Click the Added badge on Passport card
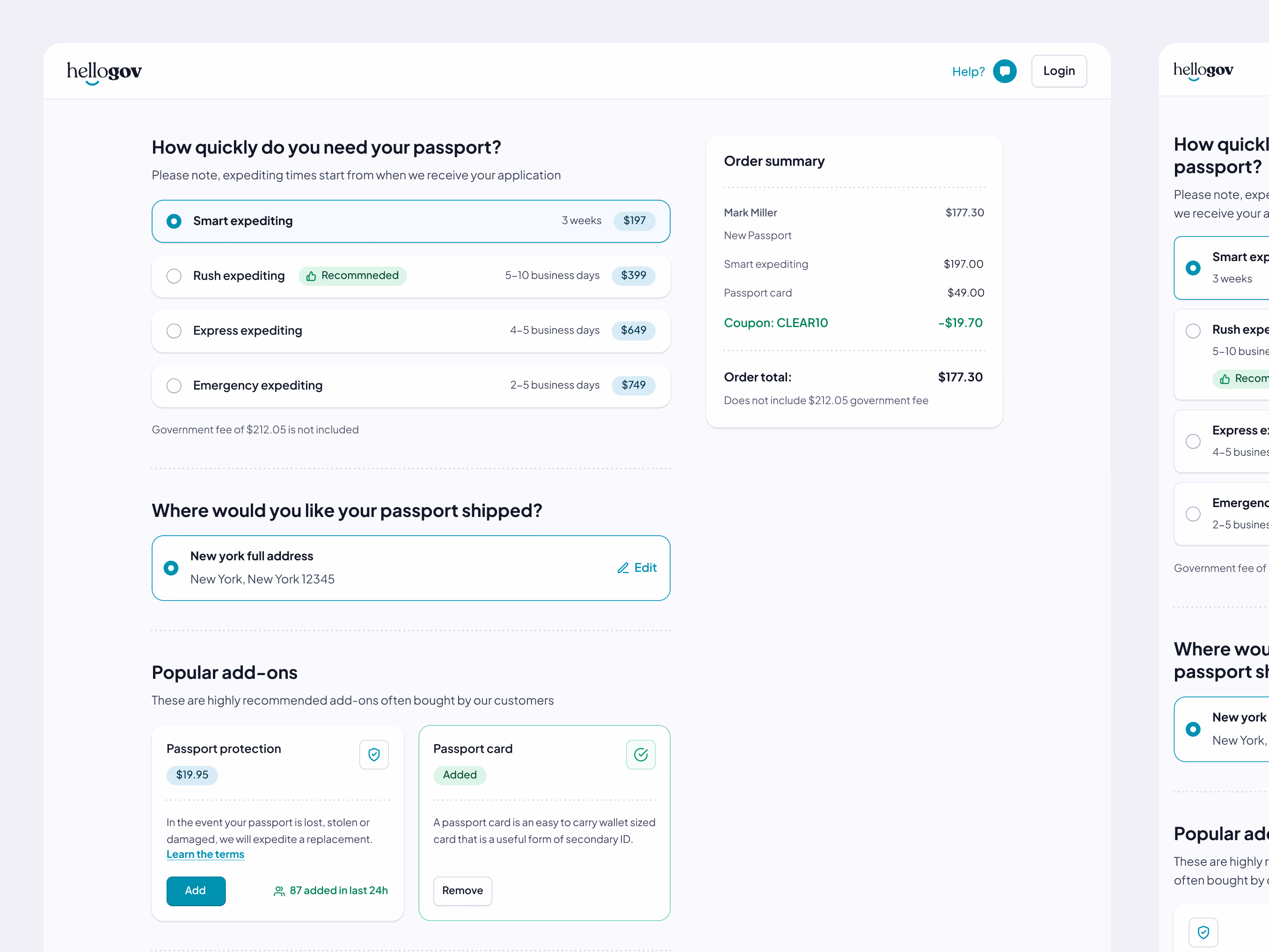This screenshot has height=952, width=1269. click(x=459, y=775)
